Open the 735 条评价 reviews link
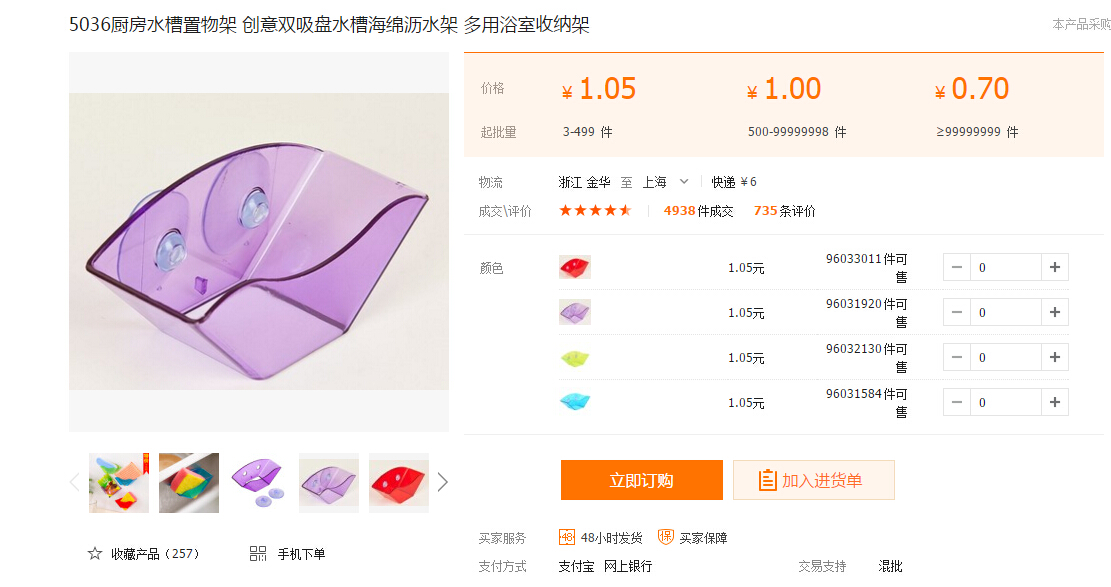This screenshot has height=587, width=1111. pyautogui.click(x=784, y=211)
